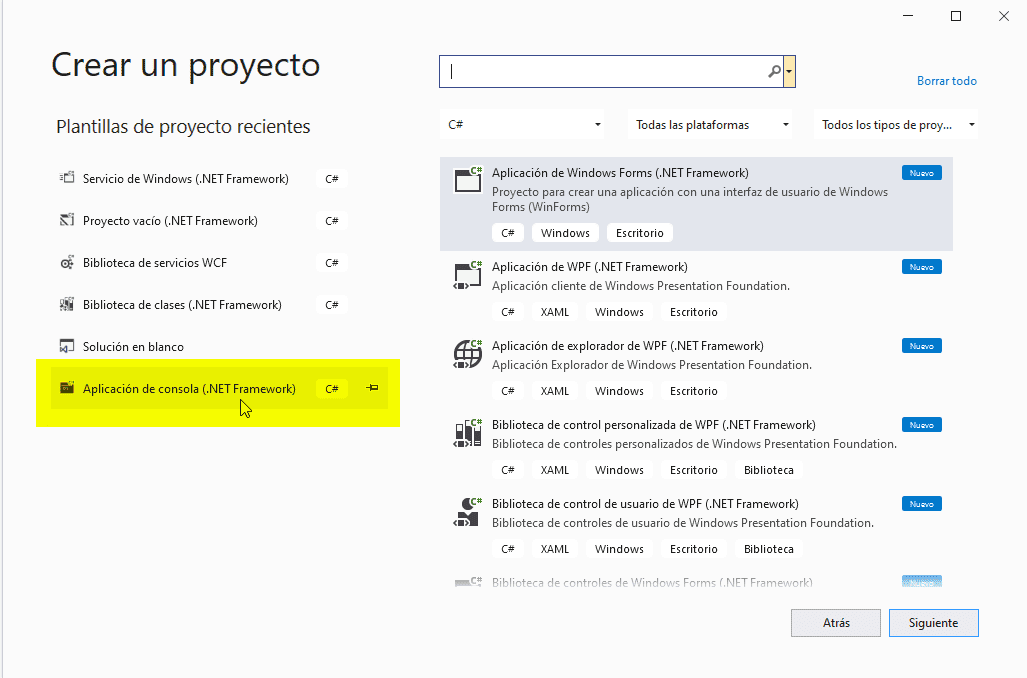Image resolution: width=1027 pixels, height=678 pixels.
Task: Click the magnifier search icon
Action: (774, 72)
